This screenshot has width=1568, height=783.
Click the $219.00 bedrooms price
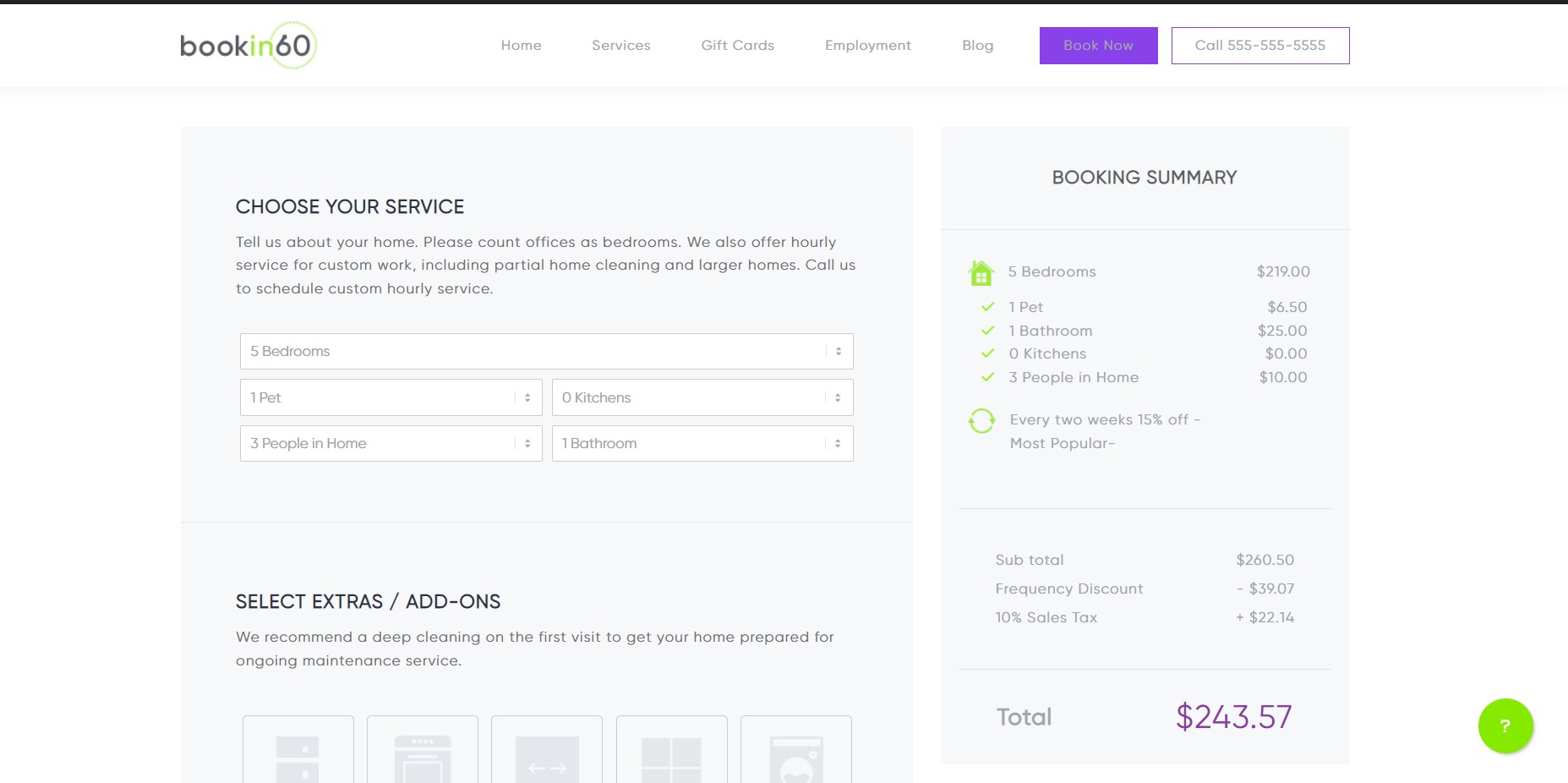[1283, 271]
